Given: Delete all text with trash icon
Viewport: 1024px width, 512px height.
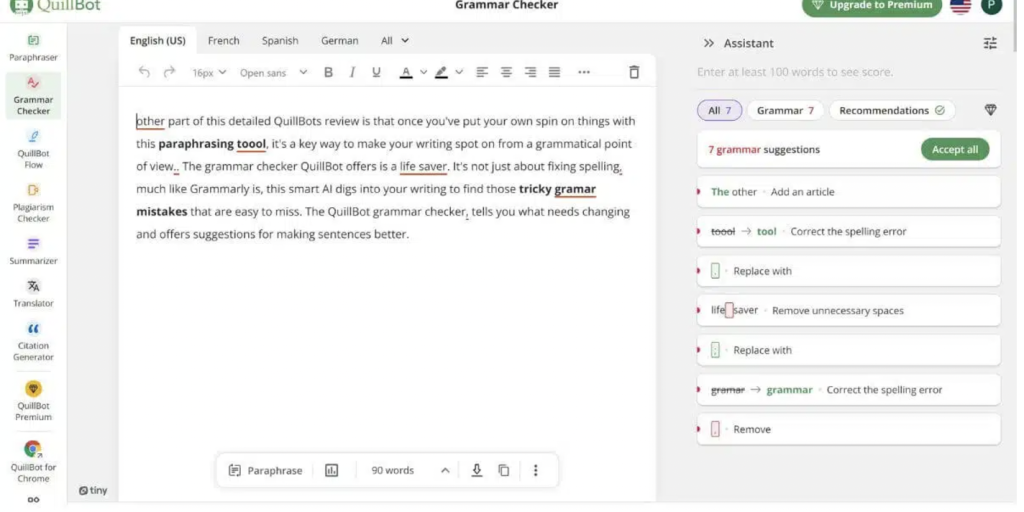Looking at the screenshot, I should [633, 72].
